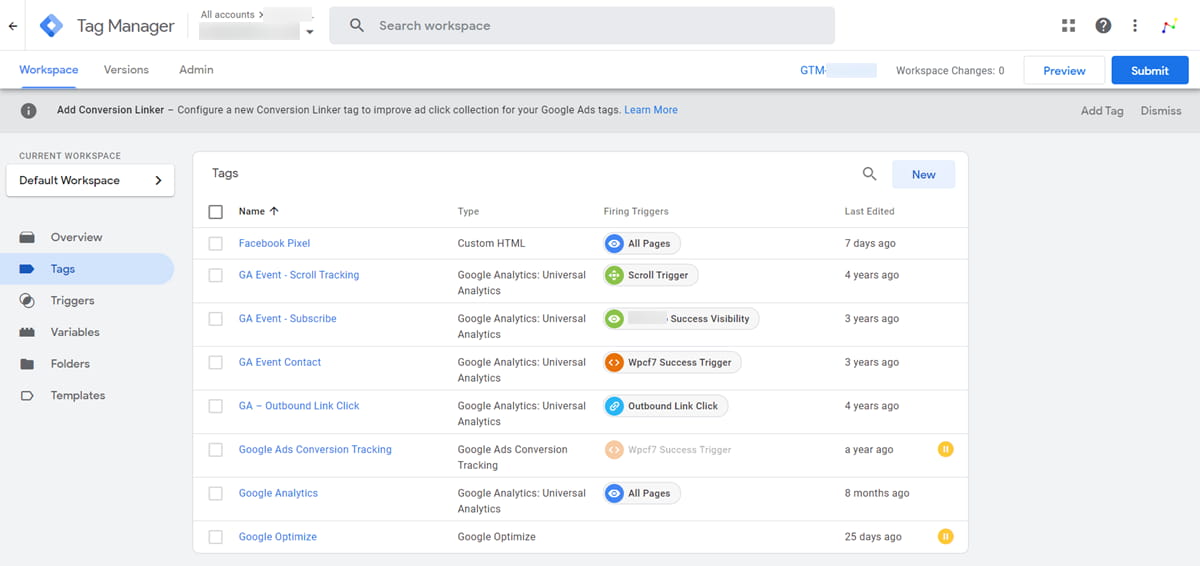The width and height of the screenshot is (1200, 566).
Task: Click the Tag Manager diamond logo
Action: (x=51, y=26)
